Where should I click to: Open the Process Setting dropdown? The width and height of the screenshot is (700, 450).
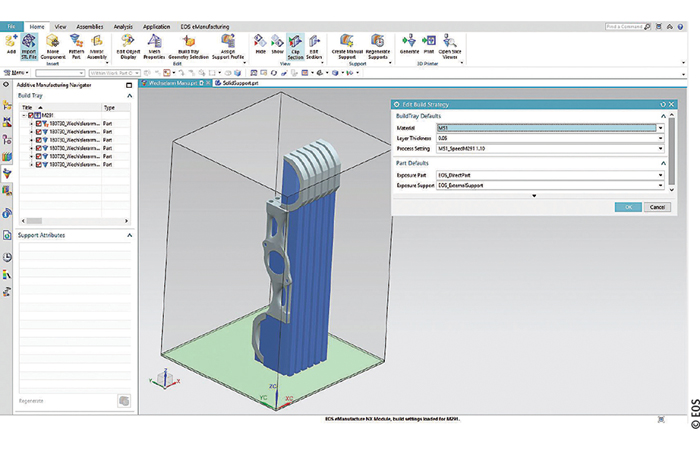[x=660, y=149]
